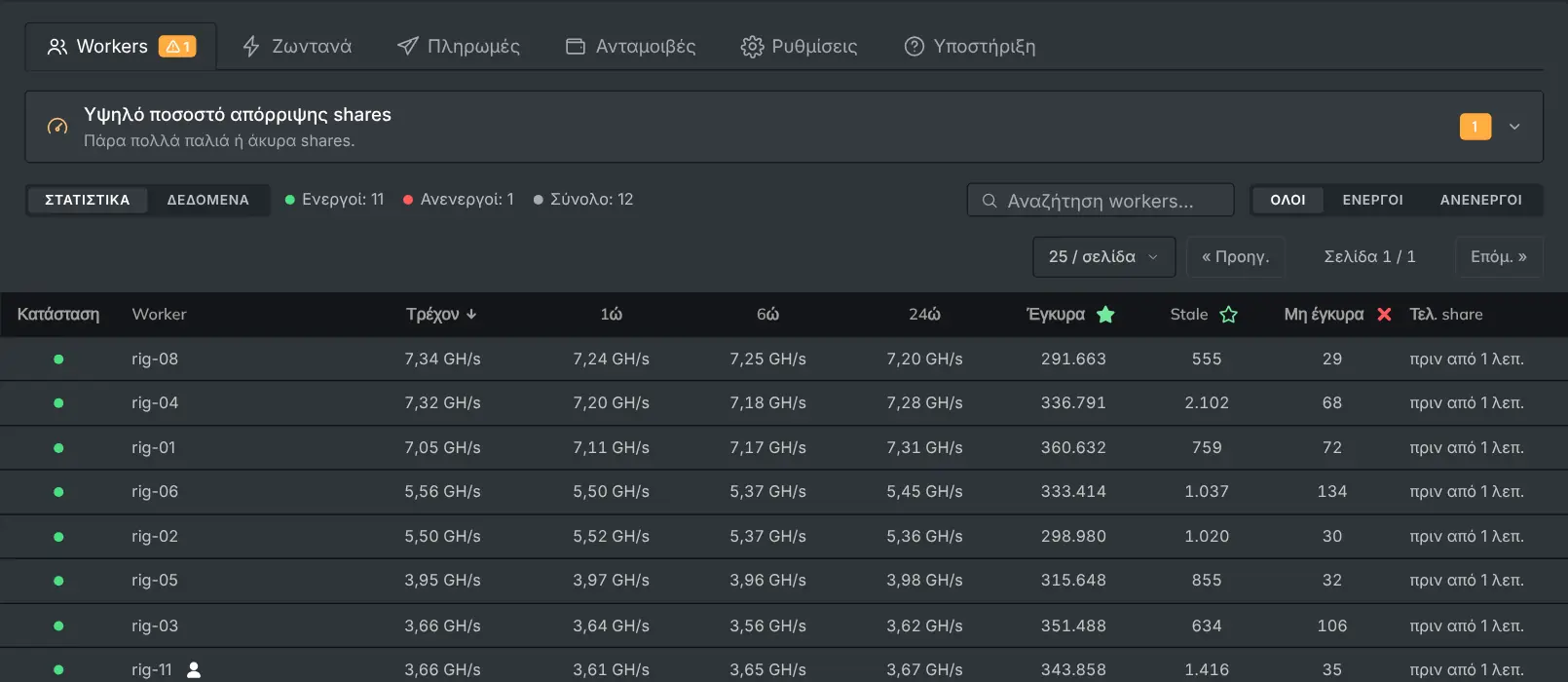Screen dimensions: 1568x682
Task: Filter workers by ΟΛΟΙ
Action: coord(1288,200)
